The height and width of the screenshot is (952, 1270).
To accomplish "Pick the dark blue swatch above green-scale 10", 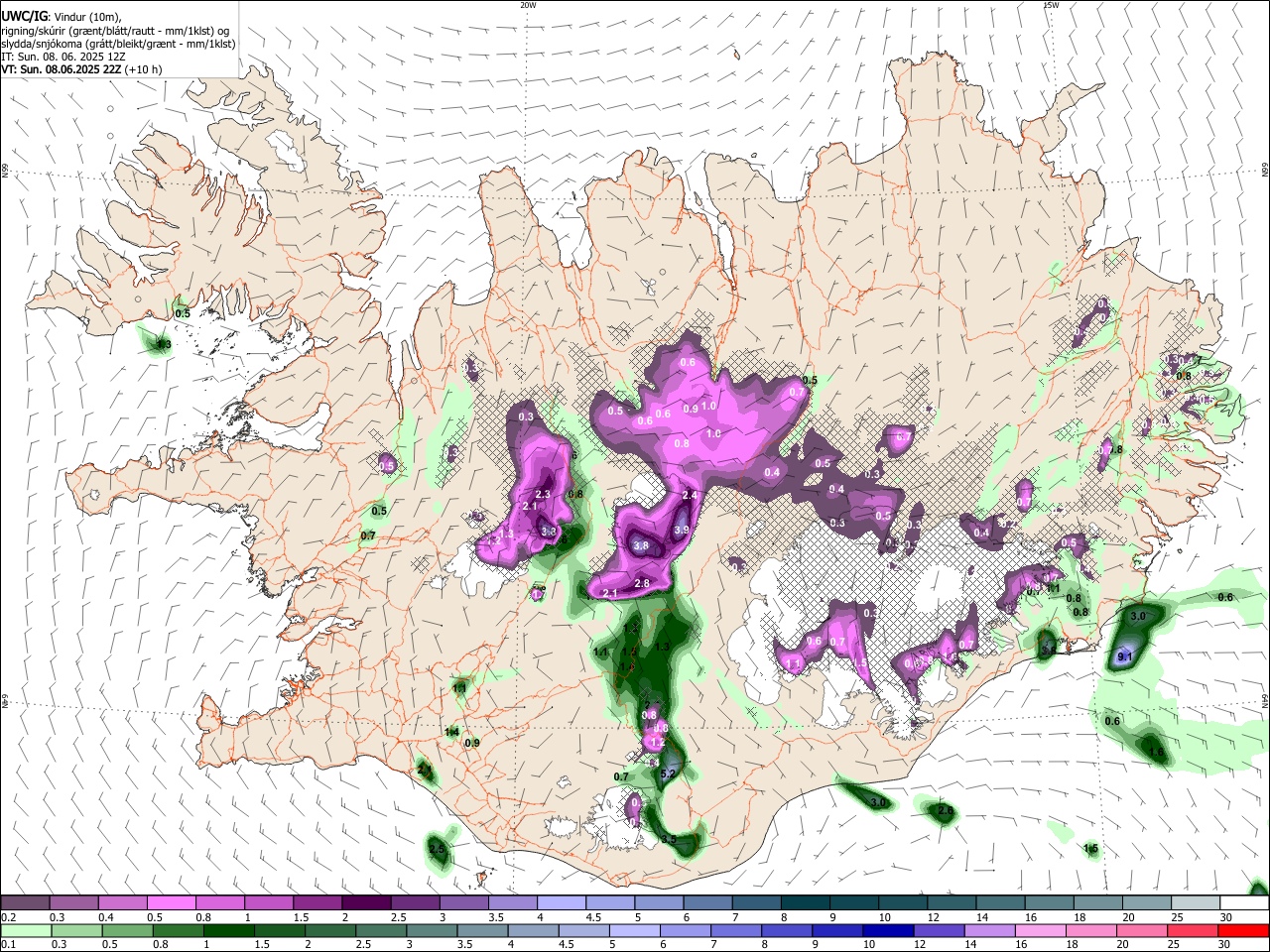I will (886, 930).
